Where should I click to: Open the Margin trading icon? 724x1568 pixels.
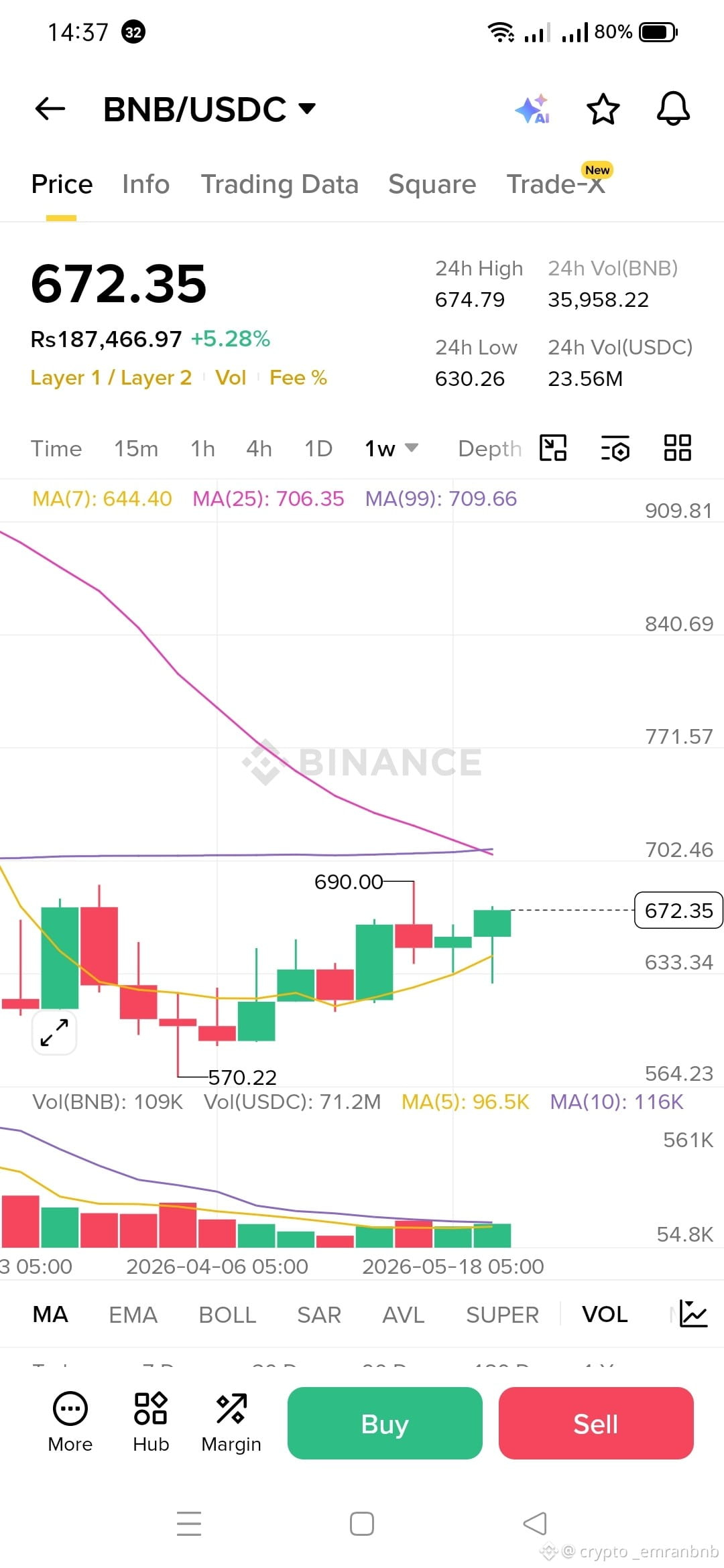[x=231, y=1422]
